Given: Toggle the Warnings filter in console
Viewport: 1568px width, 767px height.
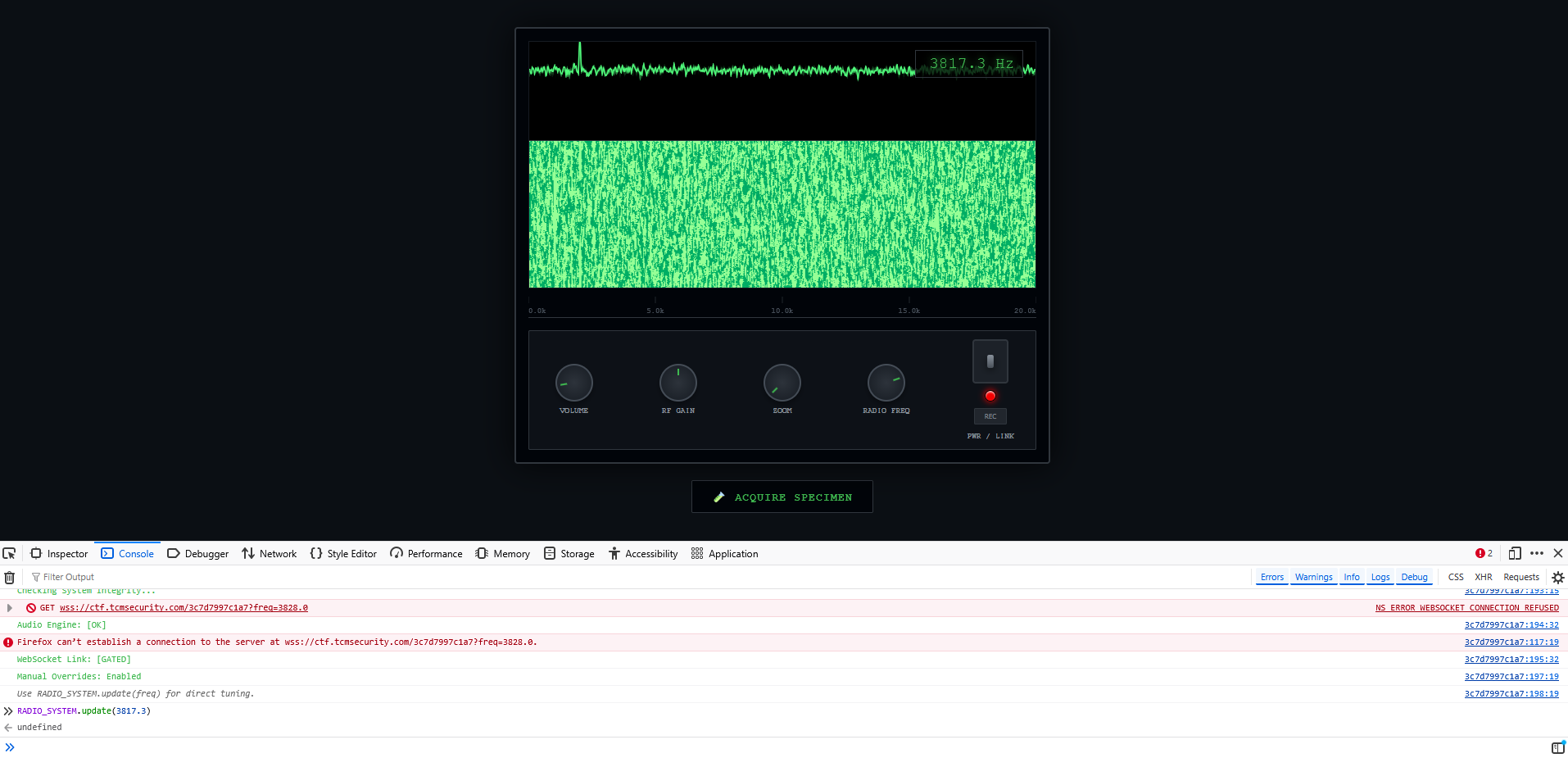Looking at the screenshot, I should [1313, 578].
